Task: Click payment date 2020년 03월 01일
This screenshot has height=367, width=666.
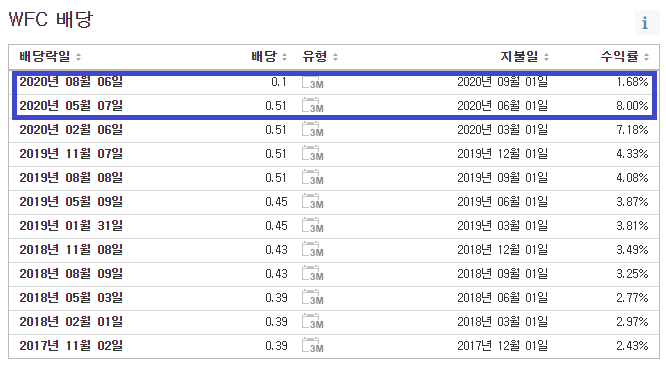Action: coord(502,130)
